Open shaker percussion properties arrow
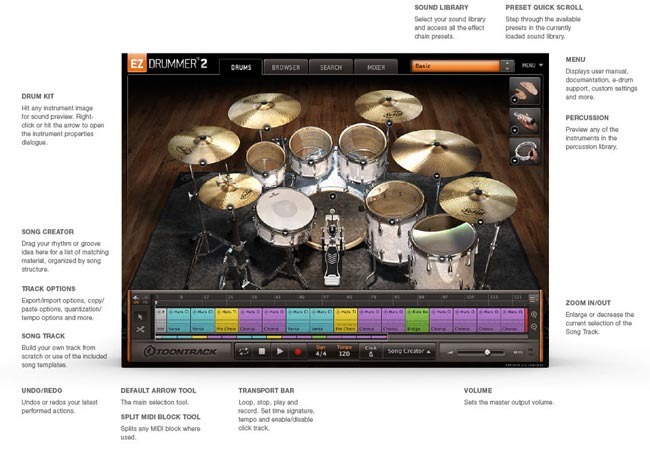 pyautogui.click(x=514, y=130)
